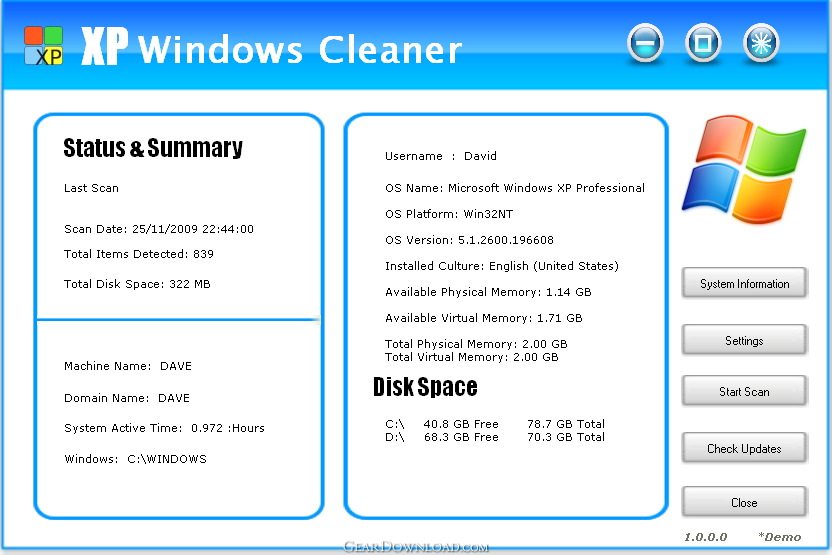The width and height of the screenshot is (832, 555).
Task: Click '70.3 GB Total' value
Action: [x=566, y=437]
